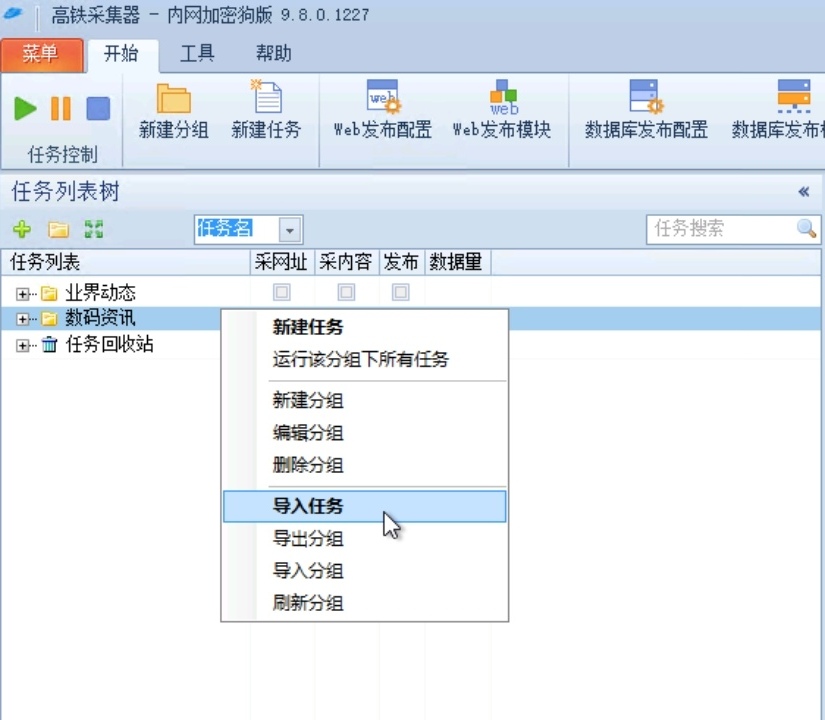Open the Web发布模块 panel
825x720 pixels.
click(502, 115)
